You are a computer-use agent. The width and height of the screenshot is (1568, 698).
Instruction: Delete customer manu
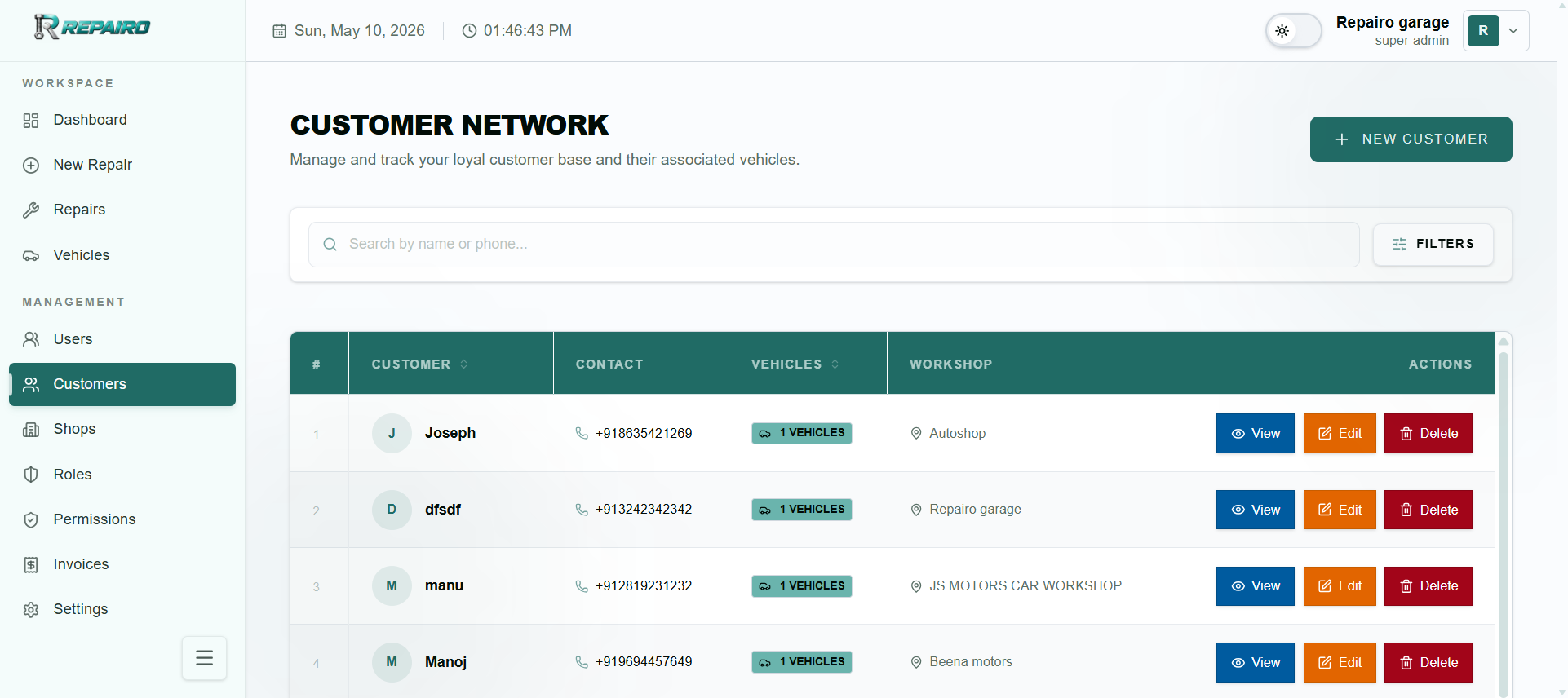[x=1428, y=586]
